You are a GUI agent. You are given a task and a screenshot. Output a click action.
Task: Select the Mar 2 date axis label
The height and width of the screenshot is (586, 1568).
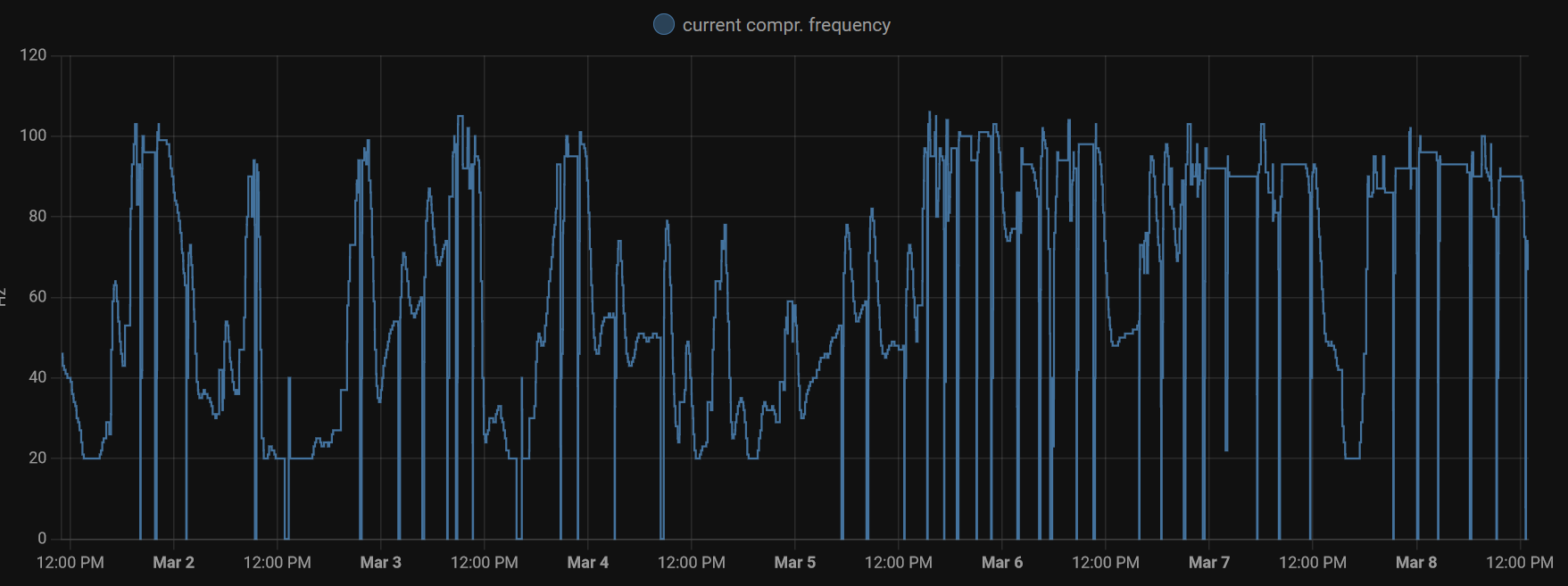click(173, 562)
